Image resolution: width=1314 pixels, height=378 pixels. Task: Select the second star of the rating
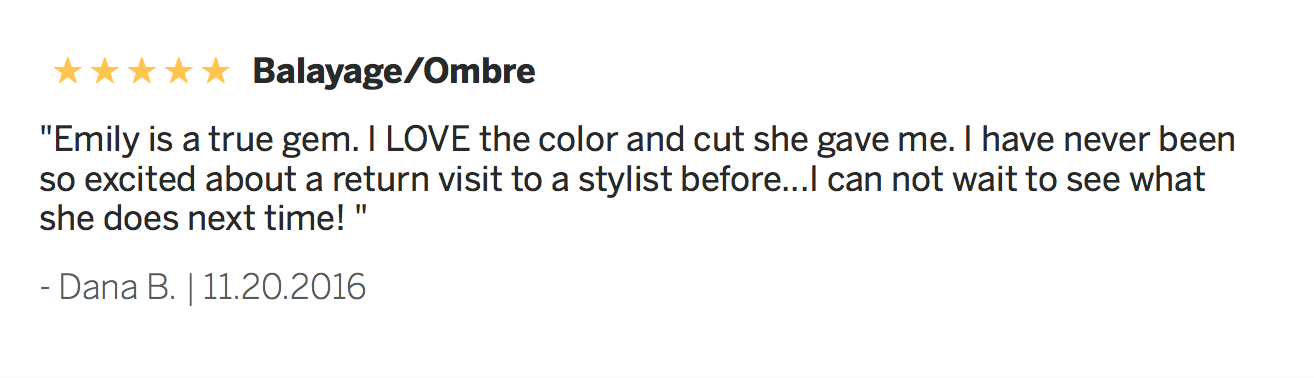tap(104, 71)
